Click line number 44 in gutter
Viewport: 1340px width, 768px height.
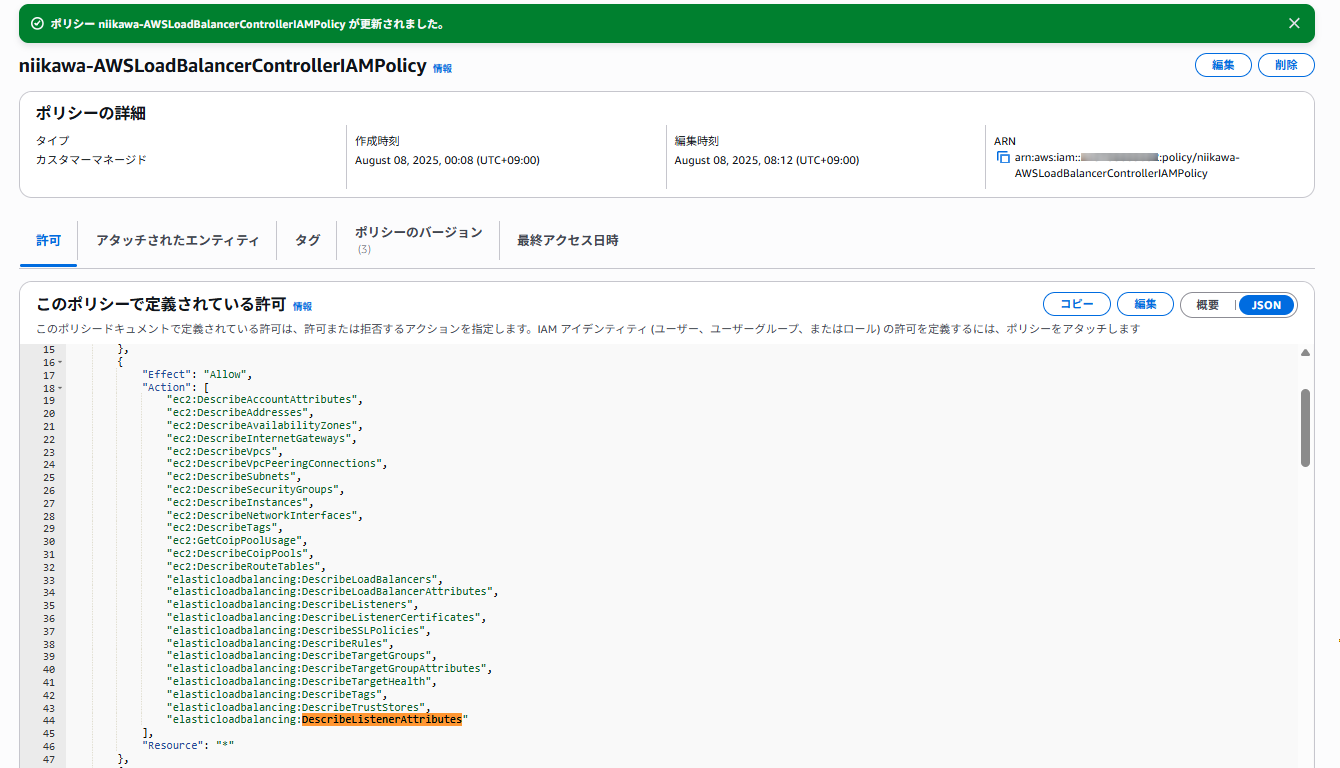click(49, 721)
